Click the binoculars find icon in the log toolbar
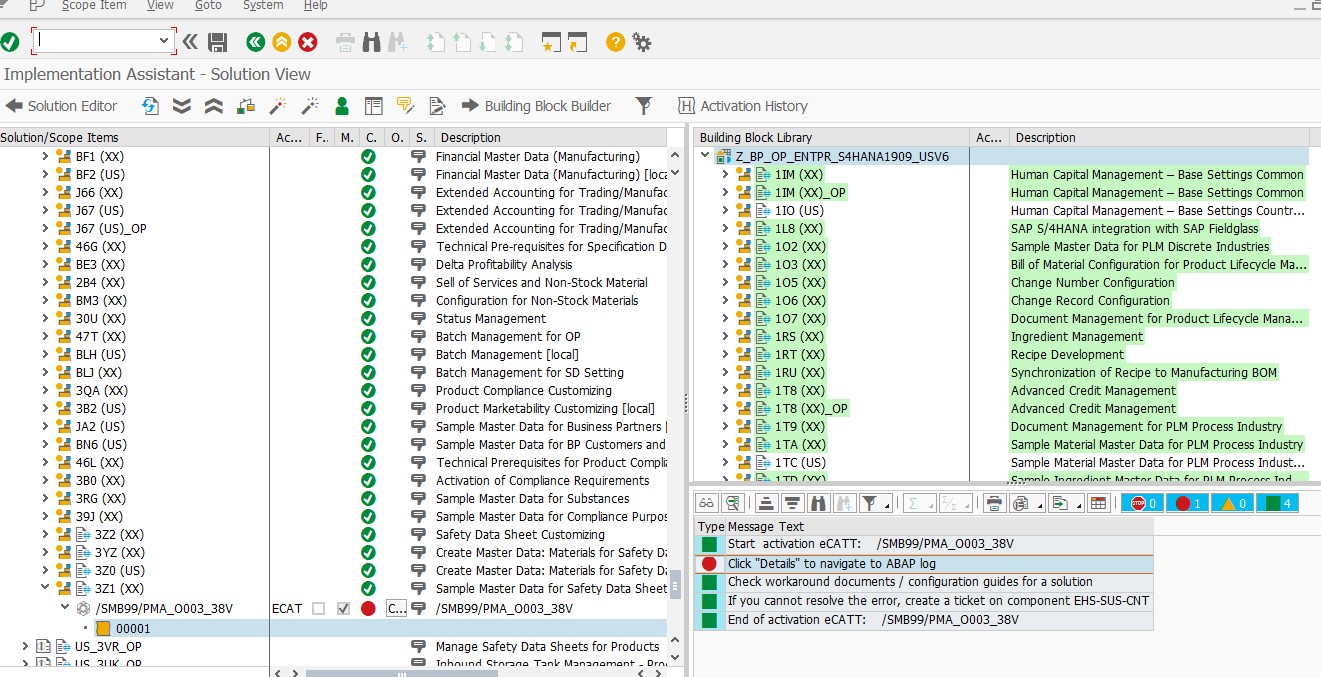The image size is (1321, 677). [818, 503]
